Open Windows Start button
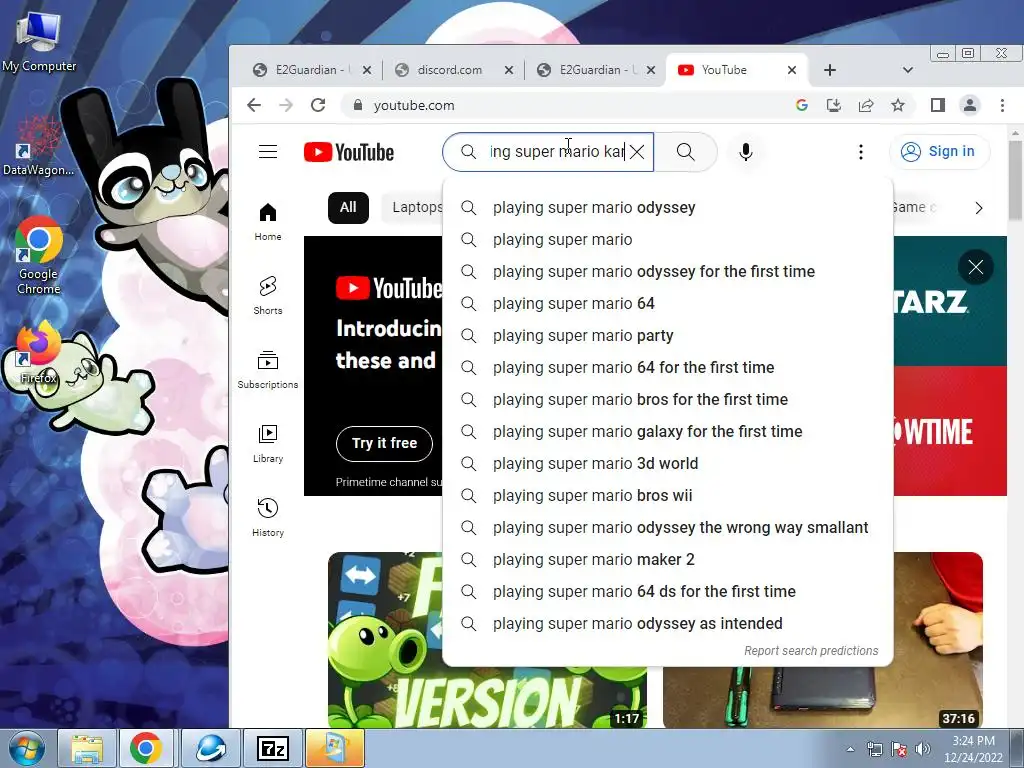This screenshot has width=1024, height=768. 27,748
